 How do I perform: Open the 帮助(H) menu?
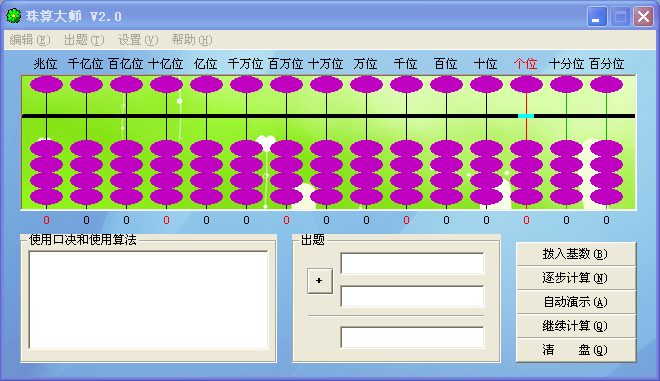tap(192, 40)
